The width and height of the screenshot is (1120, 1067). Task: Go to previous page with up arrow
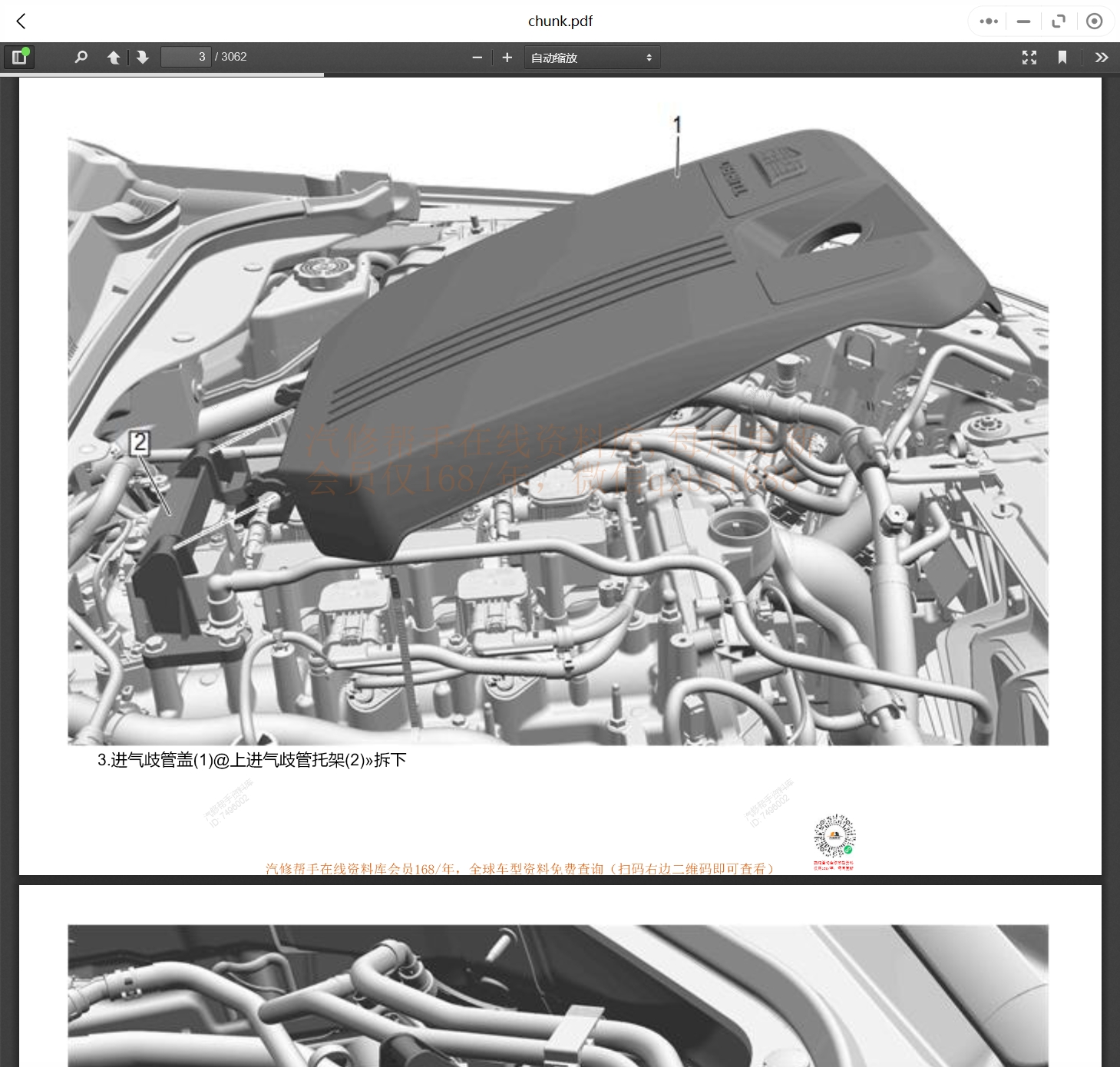click(114, 58)
